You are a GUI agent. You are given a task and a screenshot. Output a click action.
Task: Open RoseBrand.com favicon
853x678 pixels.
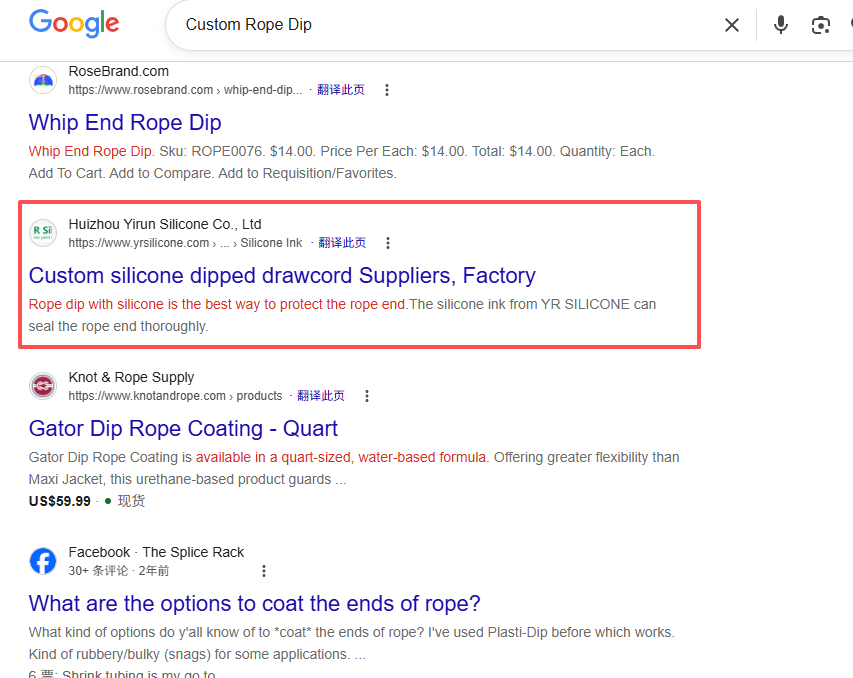(43, 81)
